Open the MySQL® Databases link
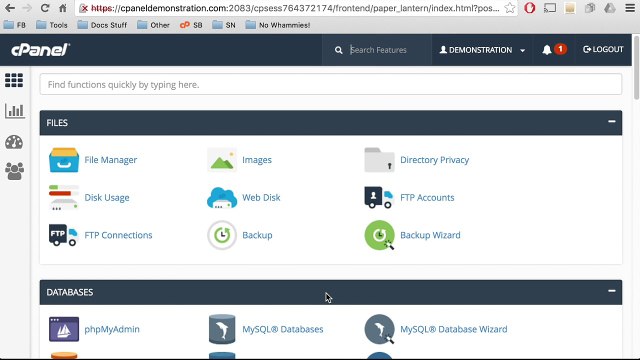 click(282, 329)
